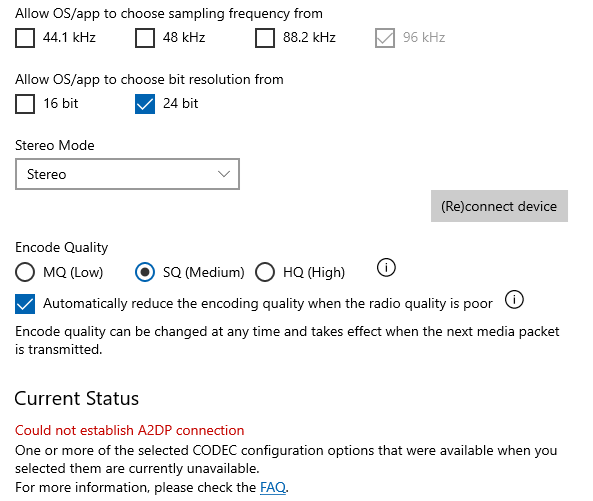Open the Stereo Mode dropdown
The image size is (593, 501).
[127, 174]
